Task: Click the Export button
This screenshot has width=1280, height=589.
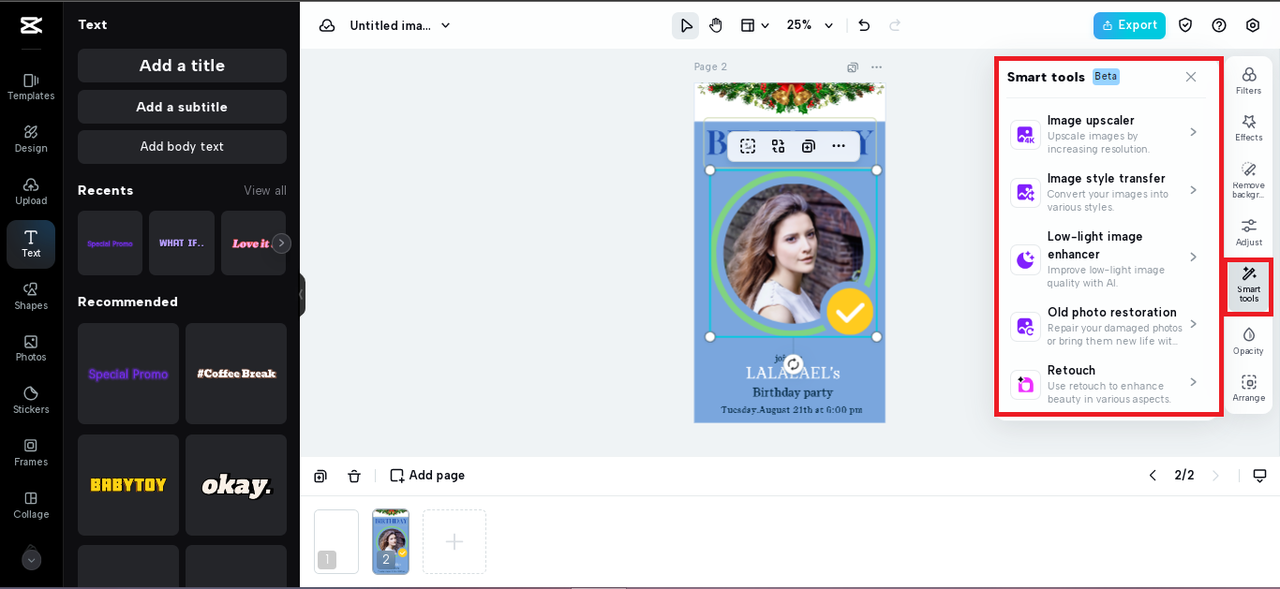Action: (x=1129, y=26)
